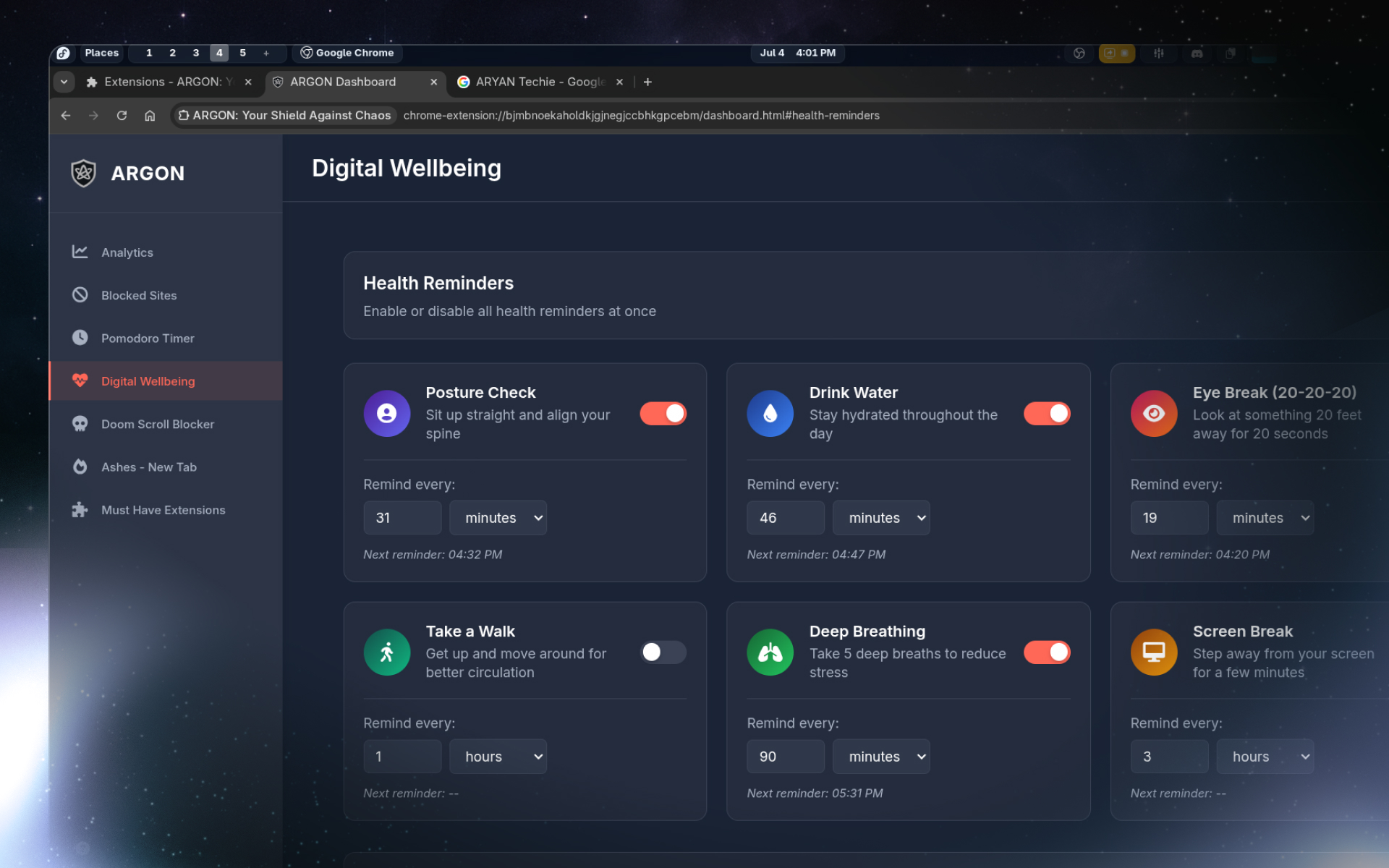Screen dimensions: 1389x868
Task: Switch to workspace 2
Action: pyautogui.click(x=172, y=53)
